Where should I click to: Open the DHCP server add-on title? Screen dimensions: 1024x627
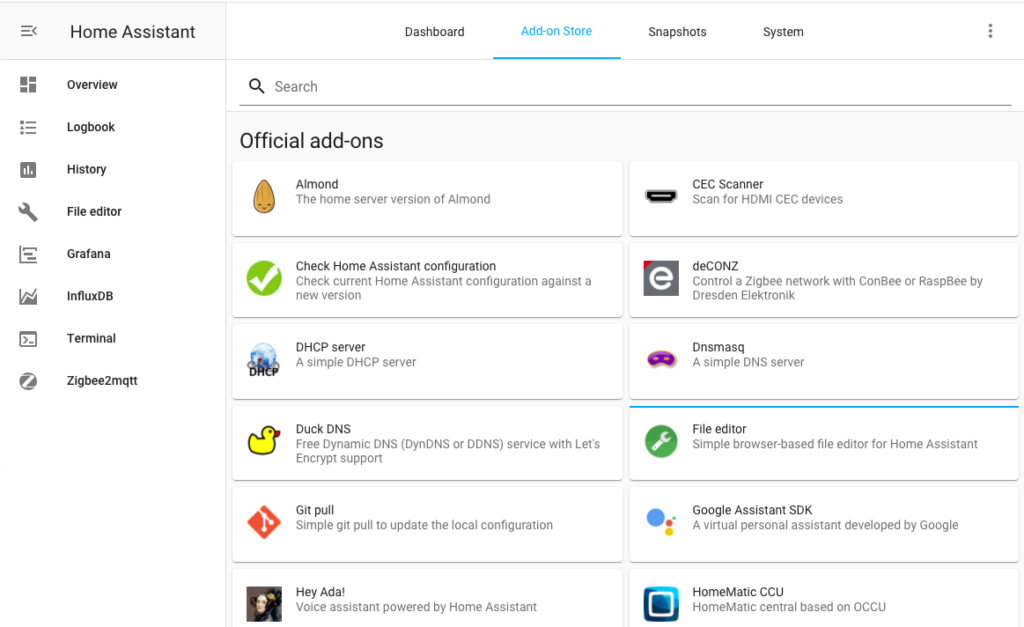(x=330, y=347)
